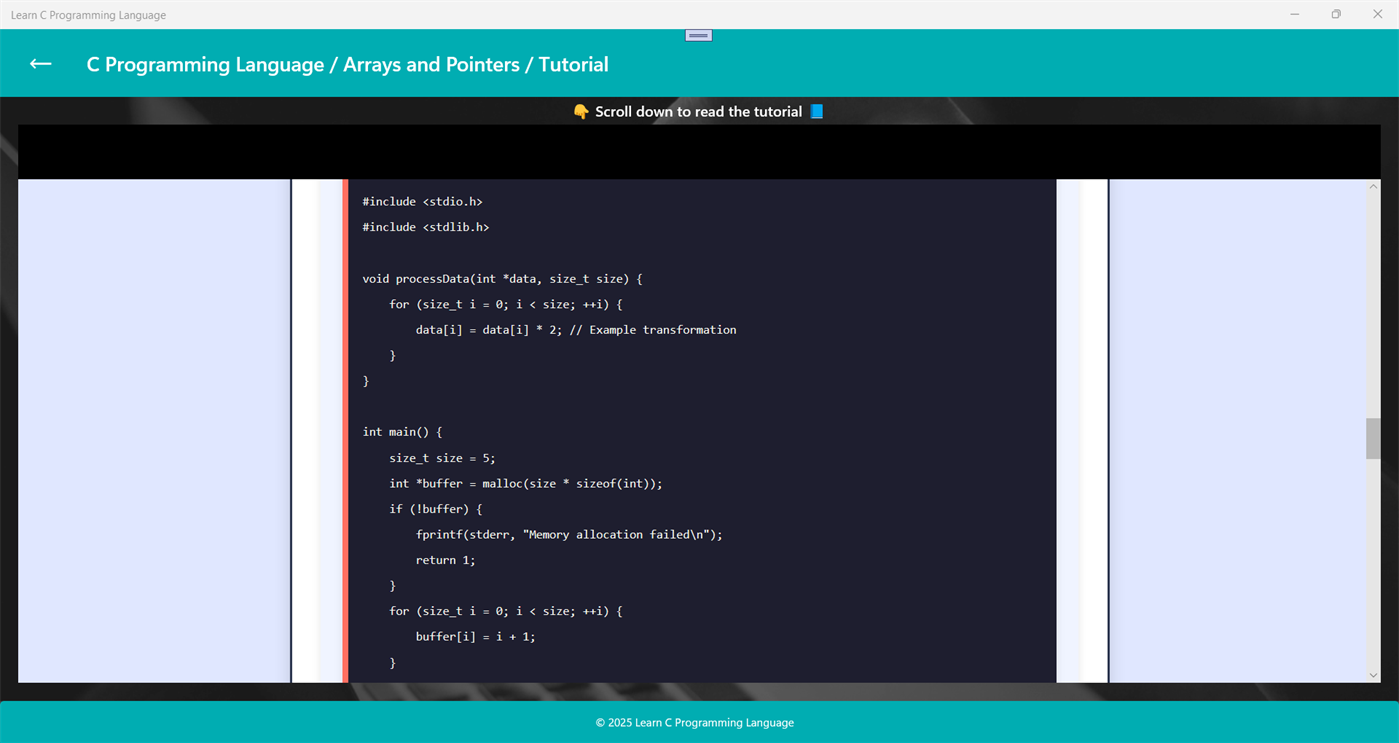Viewport: 1399px width, 743px height.
Task: Click the small drag-handle button above the header
Action: 698,34
